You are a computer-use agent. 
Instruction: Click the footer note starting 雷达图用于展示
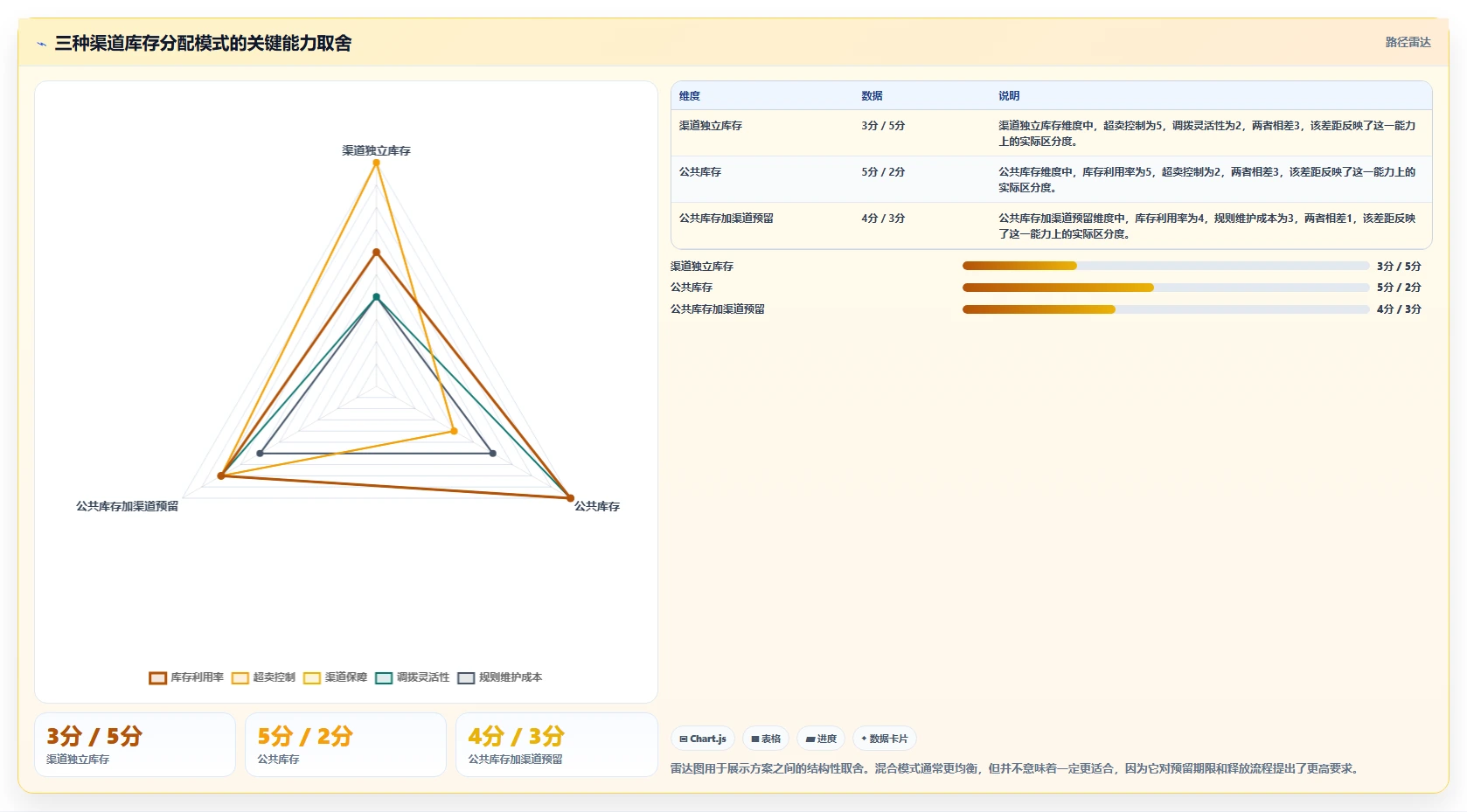[x=1016, y=768]
